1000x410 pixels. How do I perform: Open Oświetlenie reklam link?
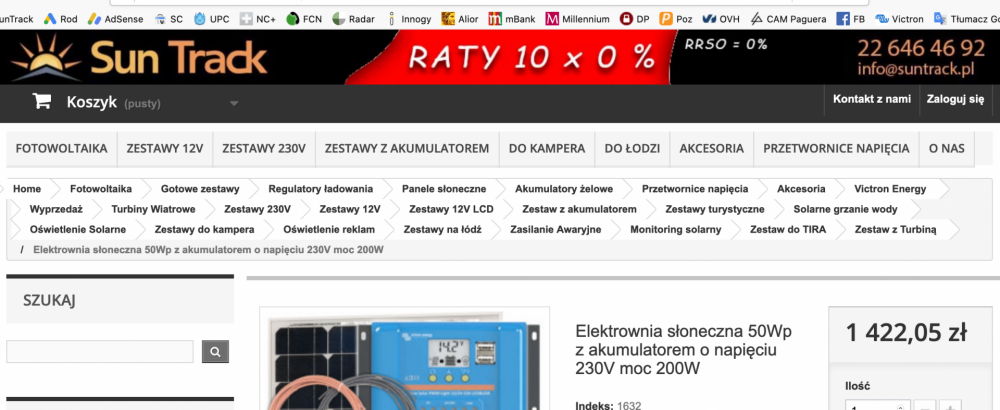pos(329,230)
